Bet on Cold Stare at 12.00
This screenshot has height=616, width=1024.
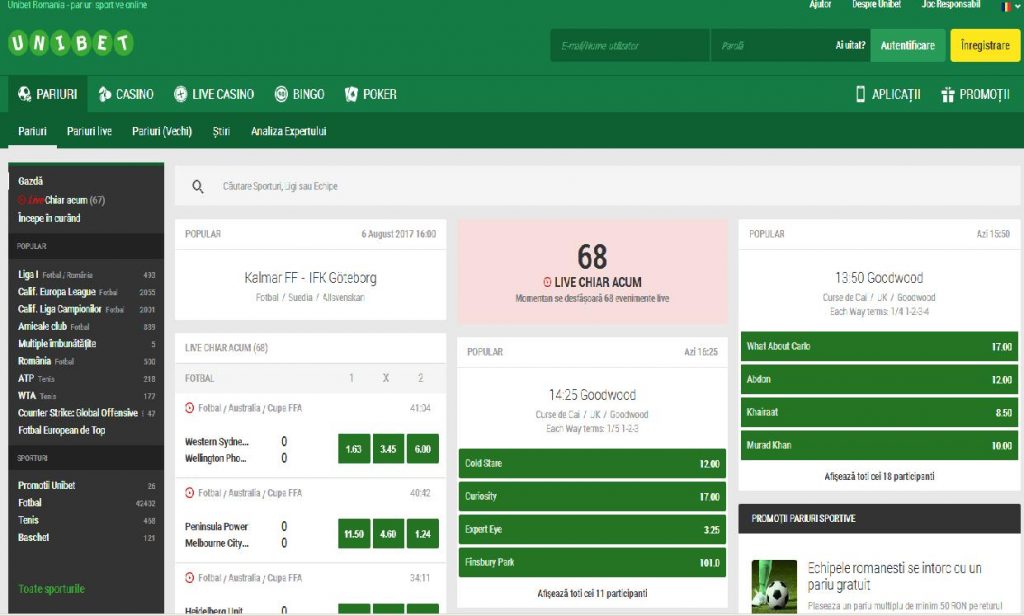592,463
